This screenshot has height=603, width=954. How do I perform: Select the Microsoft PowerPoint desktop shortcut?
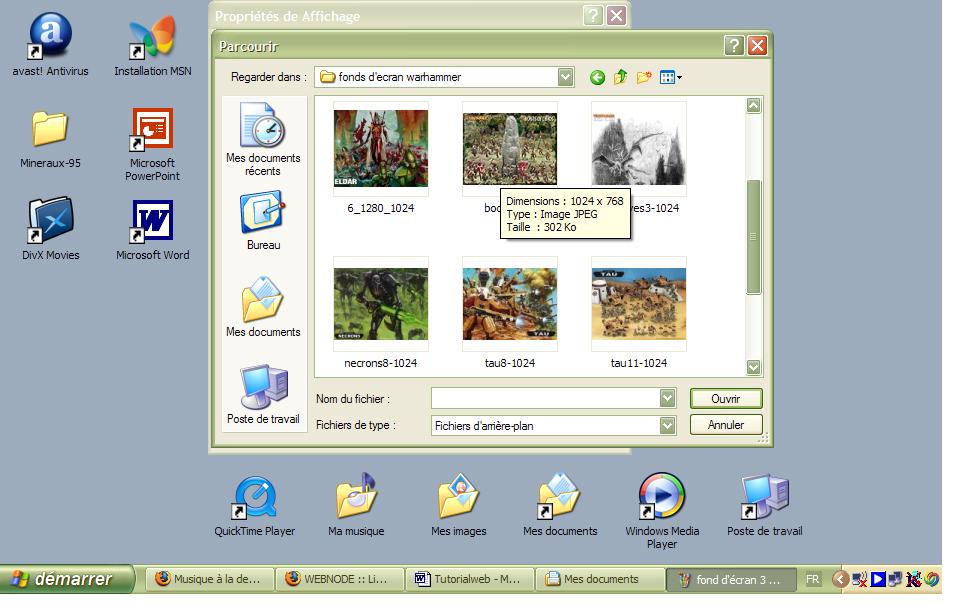[153, 145]
